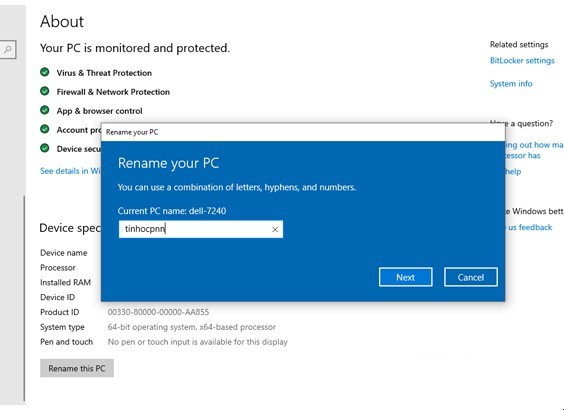Click the left sidebar scrollbar
The image size is (564, 410).
click(24, 299)
